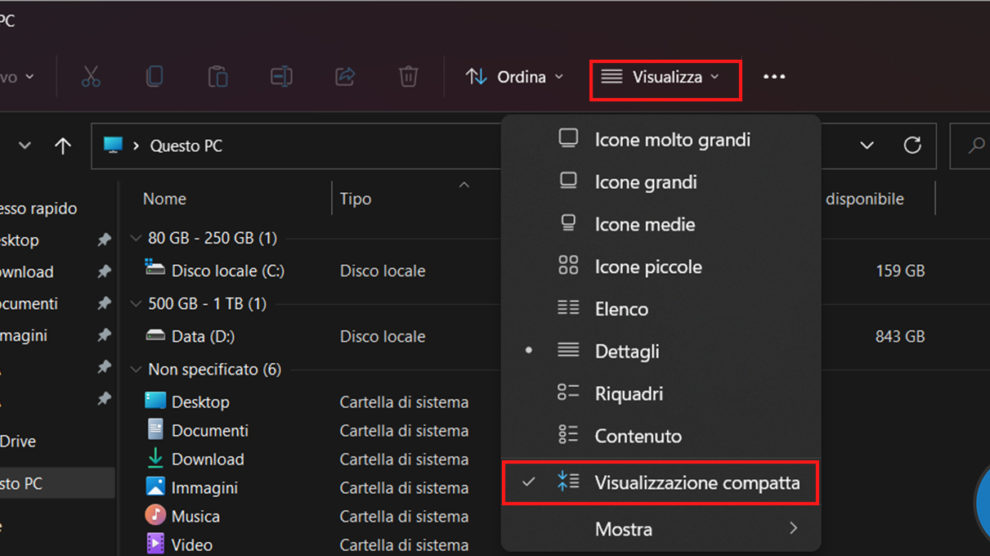Click the Nome column header

[x=165, y=199]
